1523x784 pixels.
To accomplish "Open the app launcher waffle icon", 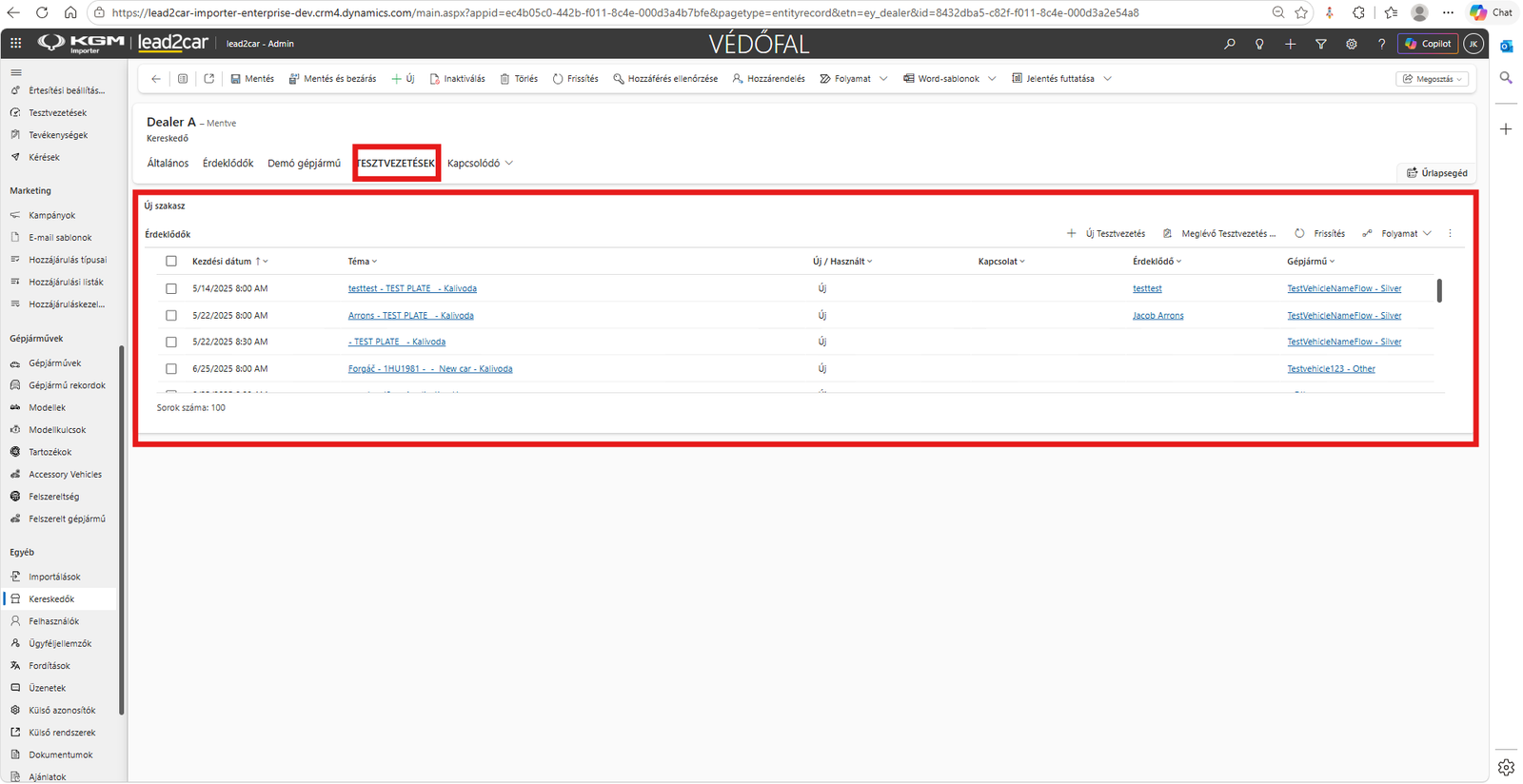I will [16, 44].
